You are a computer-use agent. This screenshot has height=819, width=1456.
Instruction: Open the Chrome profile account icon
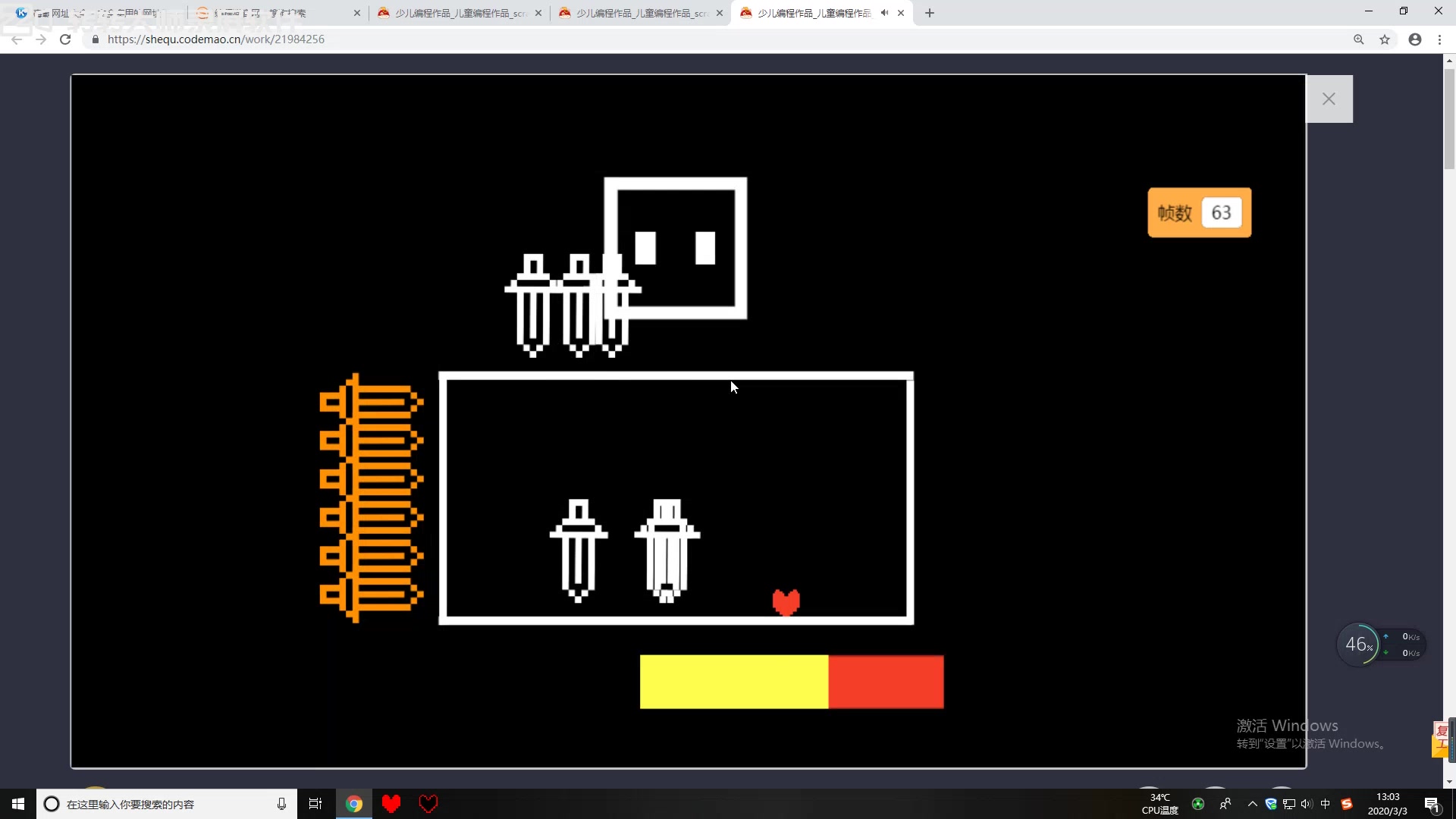1415,39
